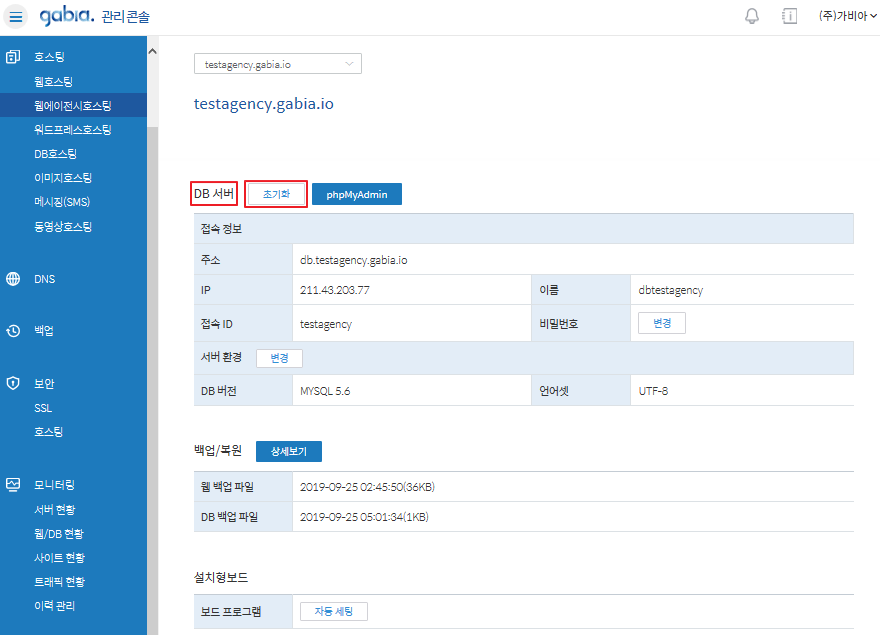Click 상세보기 for 백업/복원
The height and width of the screenshot is (635, 880).
[288, 451]
